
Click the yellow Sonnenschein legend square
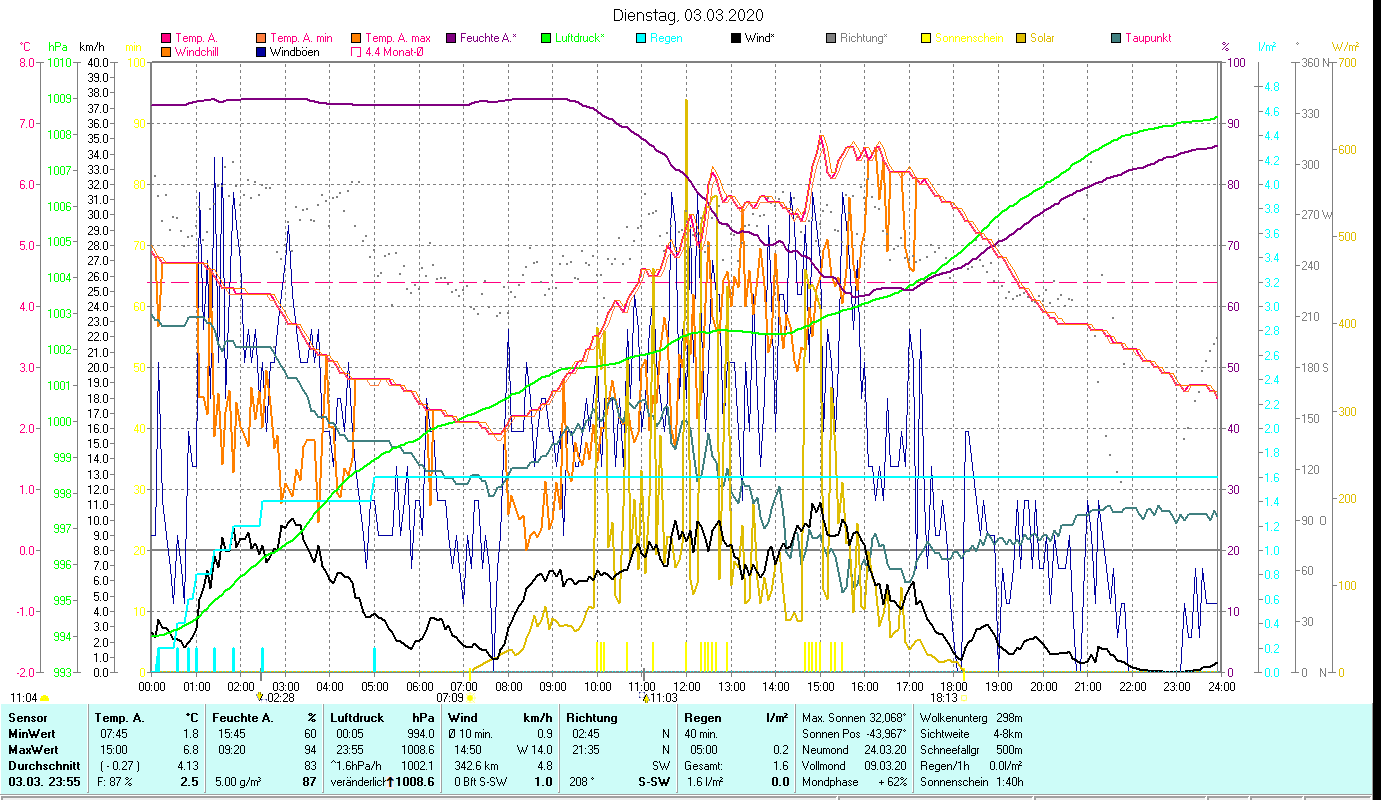pyautogui.click(x=926, y=39)
